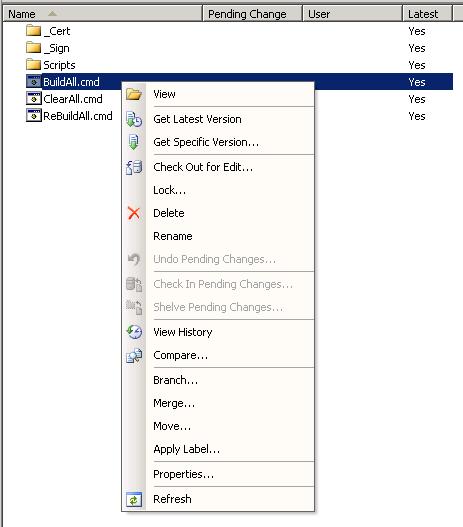Click the Yes value in _Sign row
The width and height of the screenshot is (463, 527).
pyautogui.click(x=417, y=48)
